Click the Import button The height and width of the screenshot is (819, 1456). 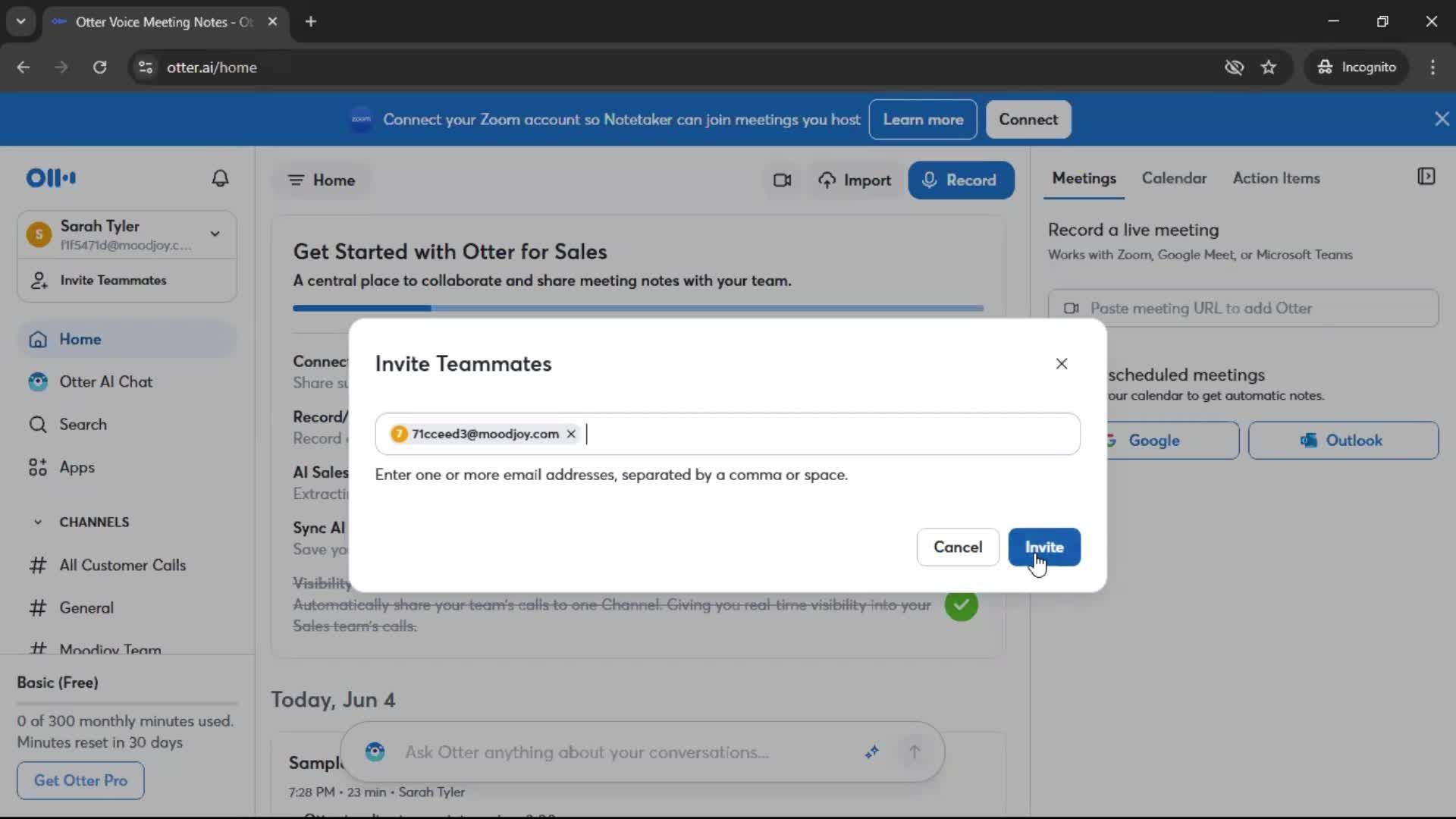[855, 180]
